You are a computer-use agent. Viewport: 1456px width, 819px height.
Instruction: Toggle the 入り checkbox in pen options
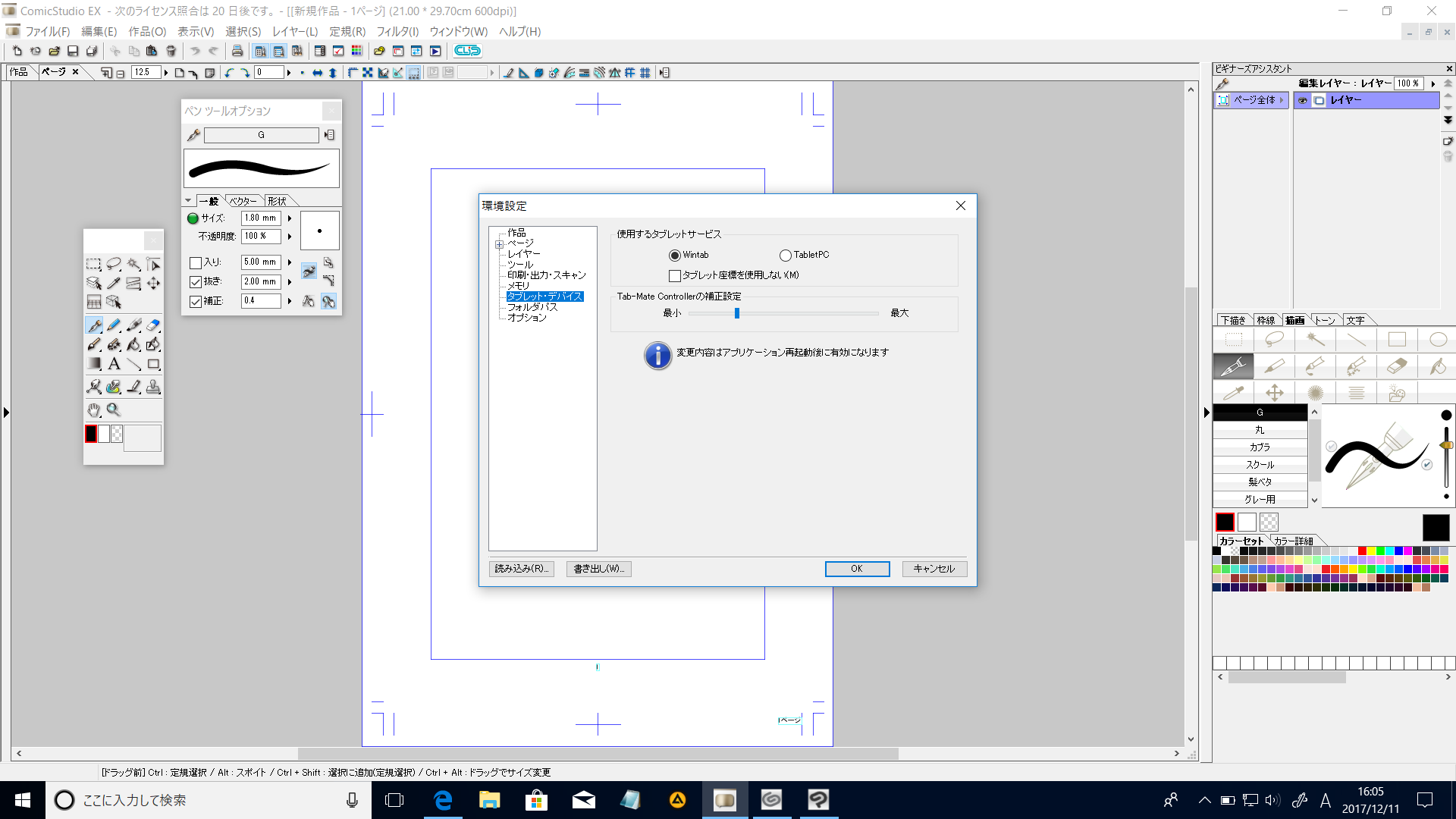click(x=196, y=262)
